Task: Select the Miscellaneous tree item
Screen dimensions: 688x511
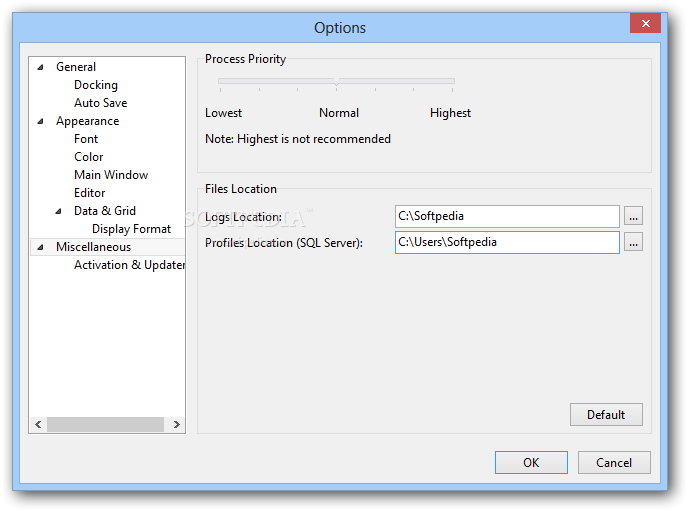Action: 93,247
